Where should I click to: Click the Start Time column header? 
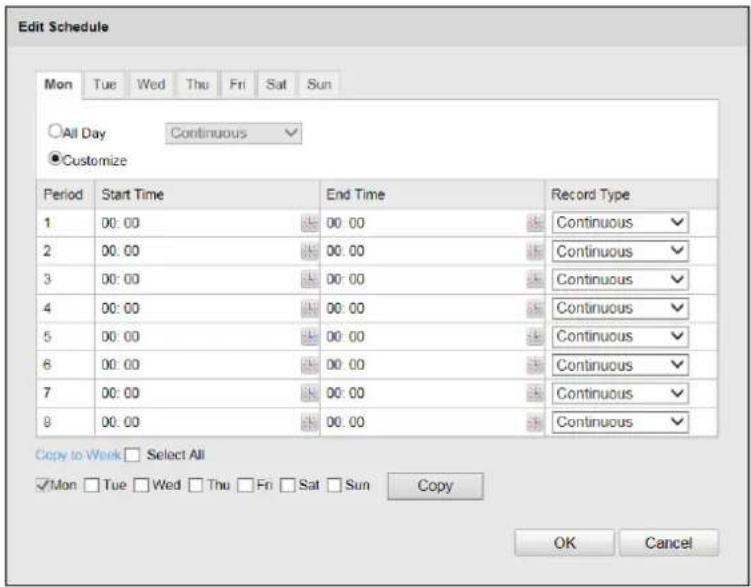[x=207, y=194]
